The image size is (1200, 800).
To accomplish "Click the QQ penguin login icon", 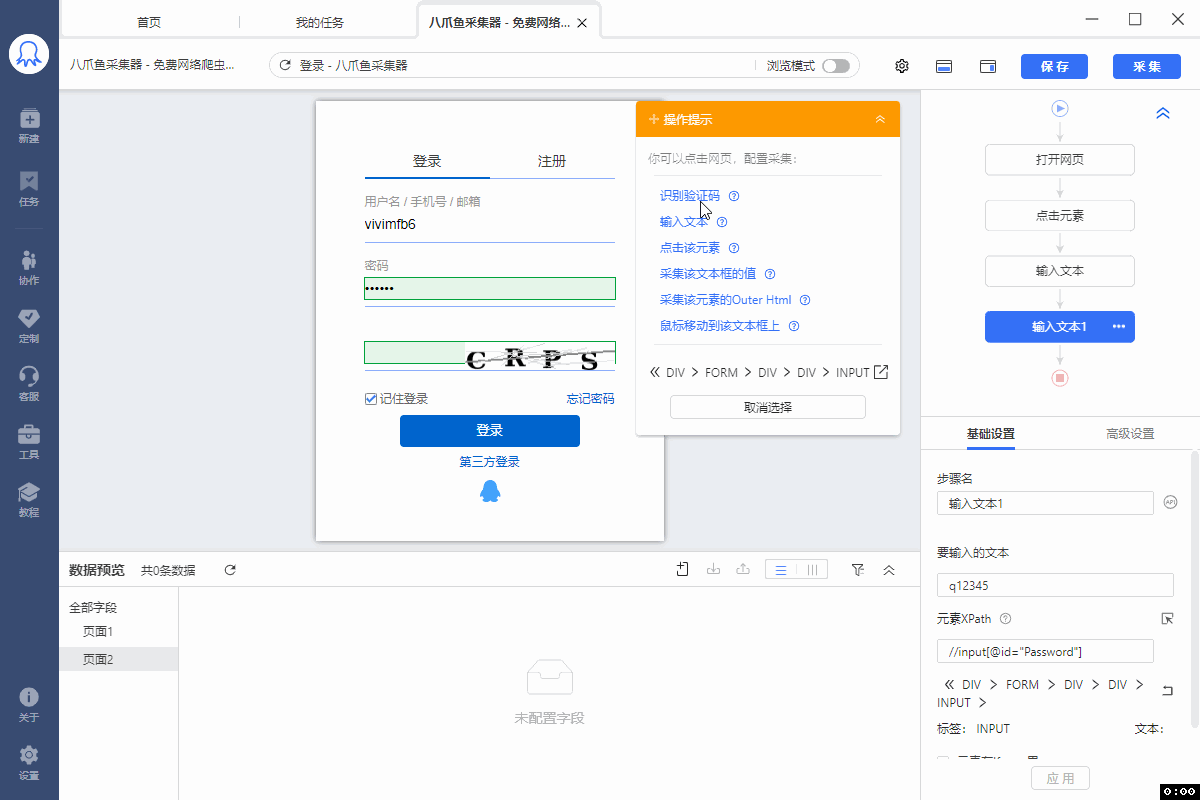I will (490, 491).
